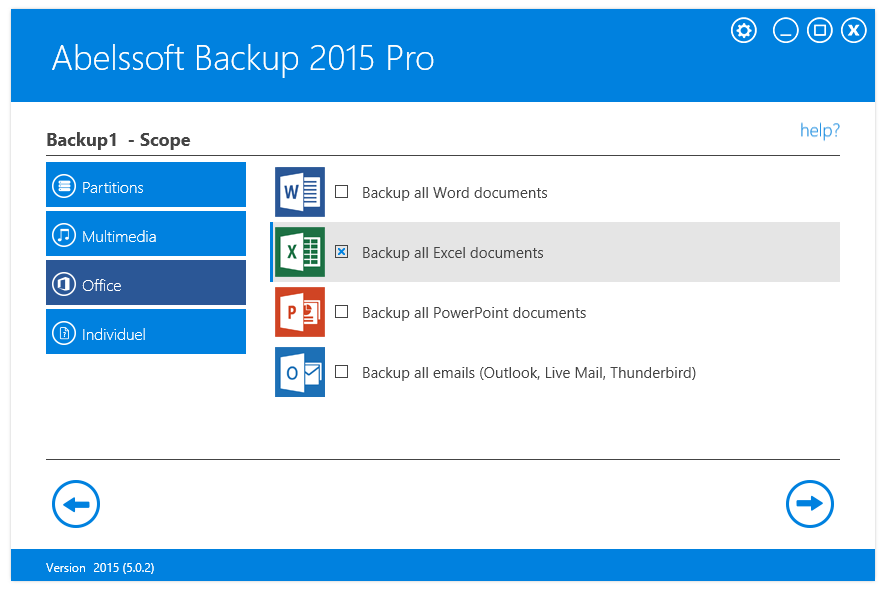
Task: Click the PowerPoint application icon
Action: coord(300,312)
